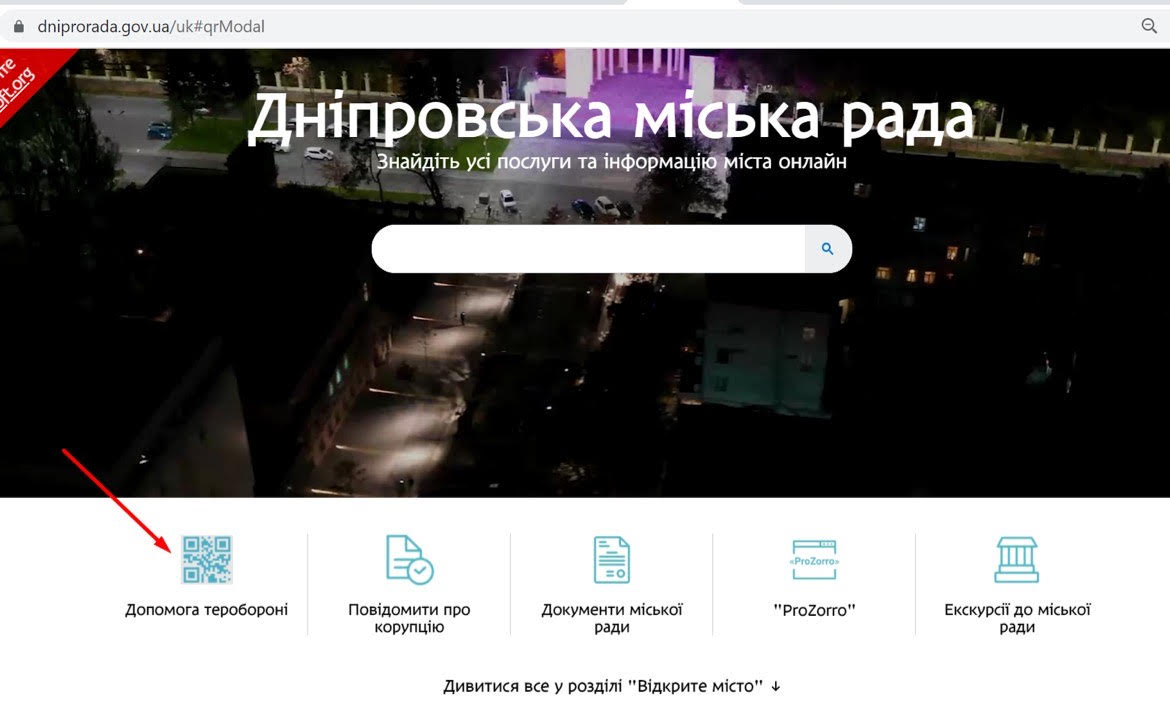This screenshot has width=1170, height=724.
Task: Open the "Допомога теробороні" link
Action: [x=207, y=609]
